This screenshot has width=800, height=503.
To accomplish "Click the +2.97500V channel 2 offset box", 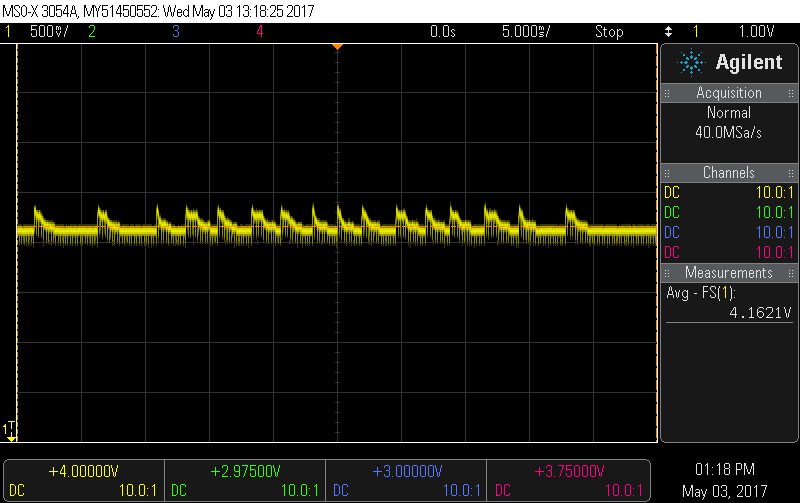I will click(245, 481).
